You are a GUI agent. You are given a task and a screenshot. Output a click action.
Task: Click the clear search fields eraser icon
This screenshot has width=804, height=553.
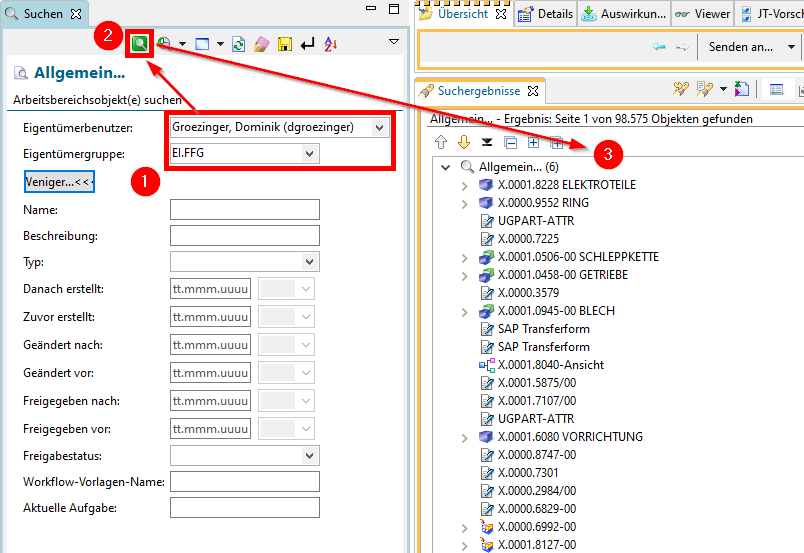pos(261,44)
